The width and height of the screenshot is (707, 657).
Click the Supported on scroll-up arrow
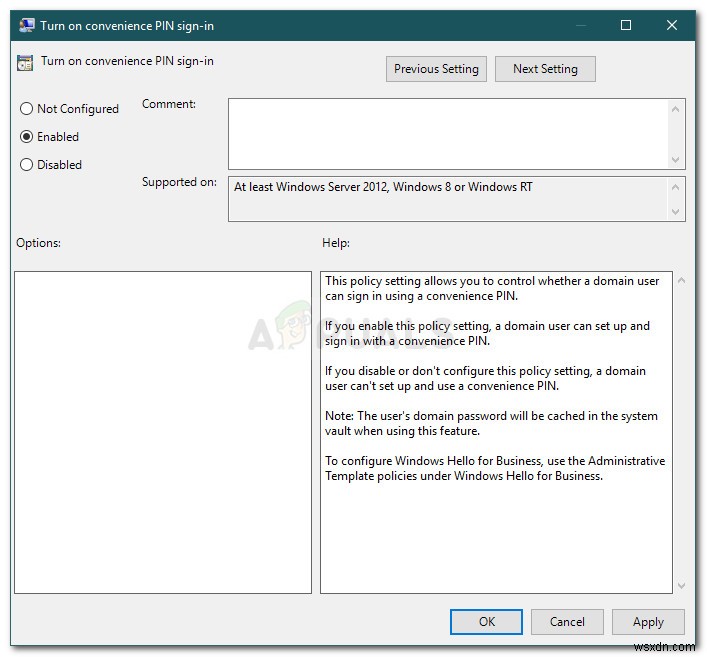[675, 187]
